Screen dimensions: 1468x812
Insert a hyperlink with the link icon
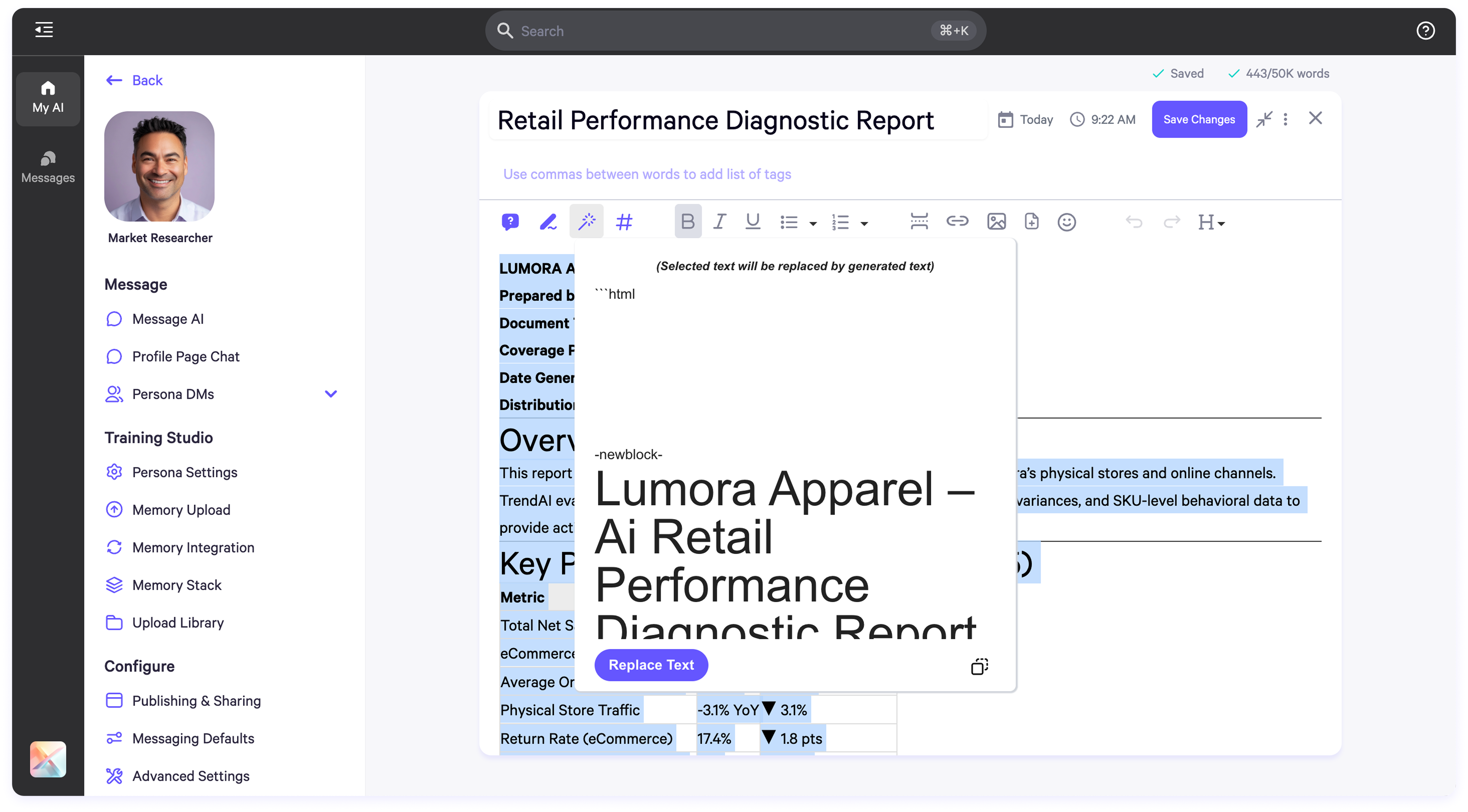click(957, 221)
